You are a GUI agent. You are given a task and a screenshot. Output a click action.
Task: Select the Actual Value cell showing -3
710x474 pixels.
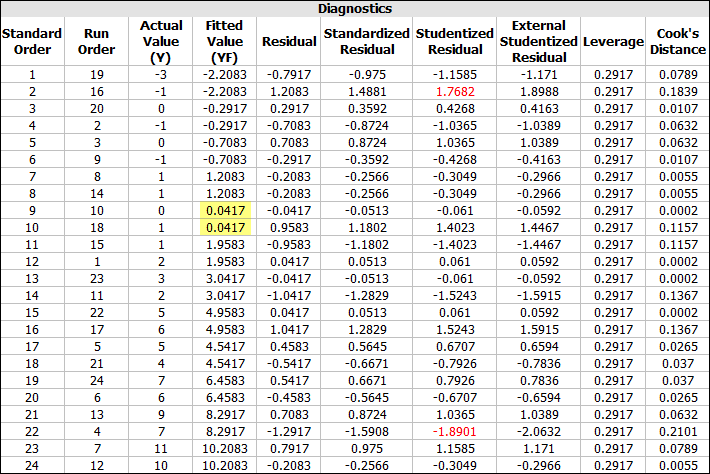(x=161, y=74)
